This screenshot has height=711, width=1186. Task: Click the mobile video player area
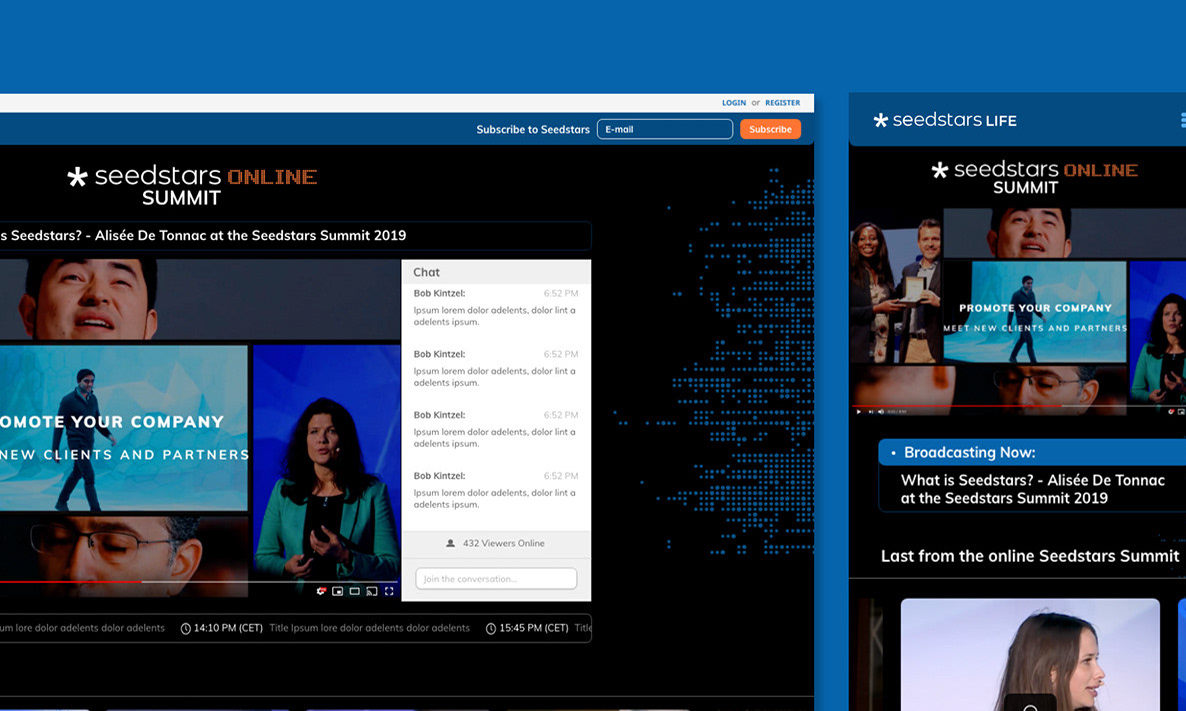tap(1018, 312)
